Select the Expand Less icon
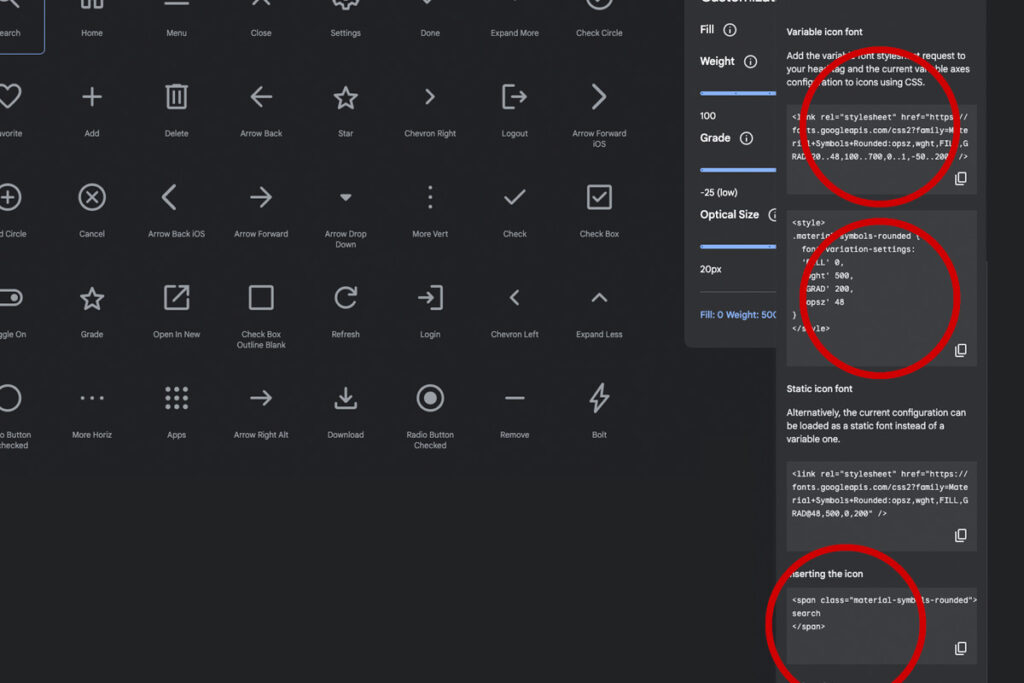 [599, 298]
